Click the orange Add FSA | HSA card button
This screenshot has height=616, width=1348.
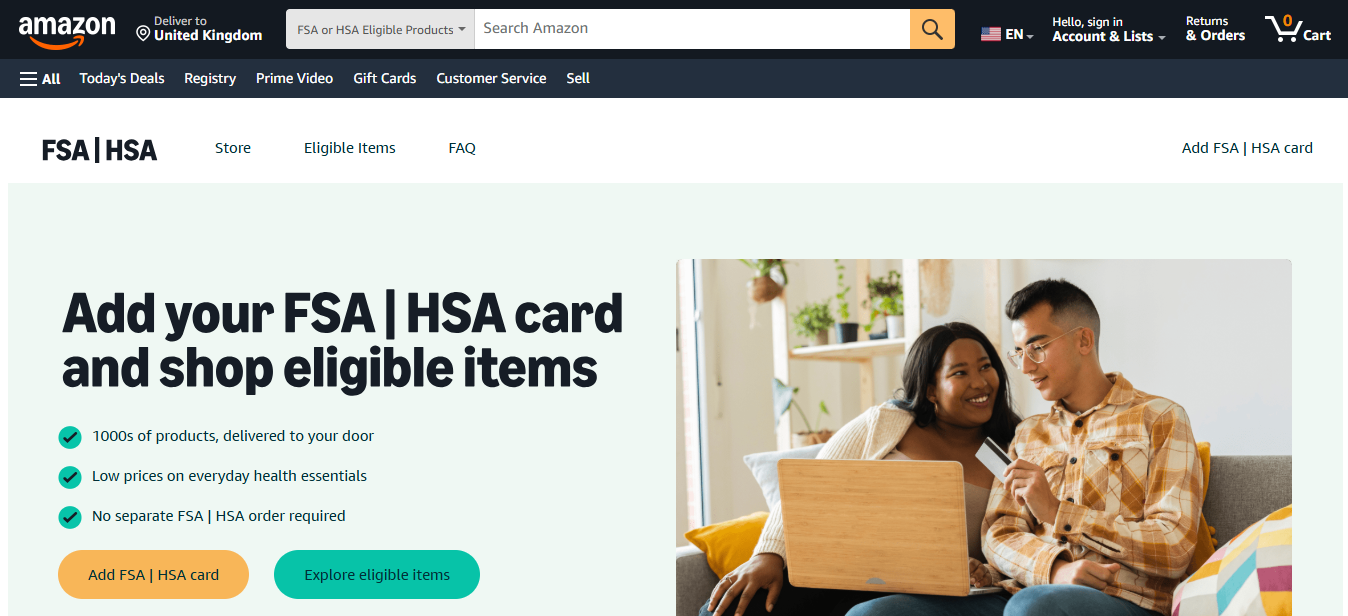tap(153, 575)
